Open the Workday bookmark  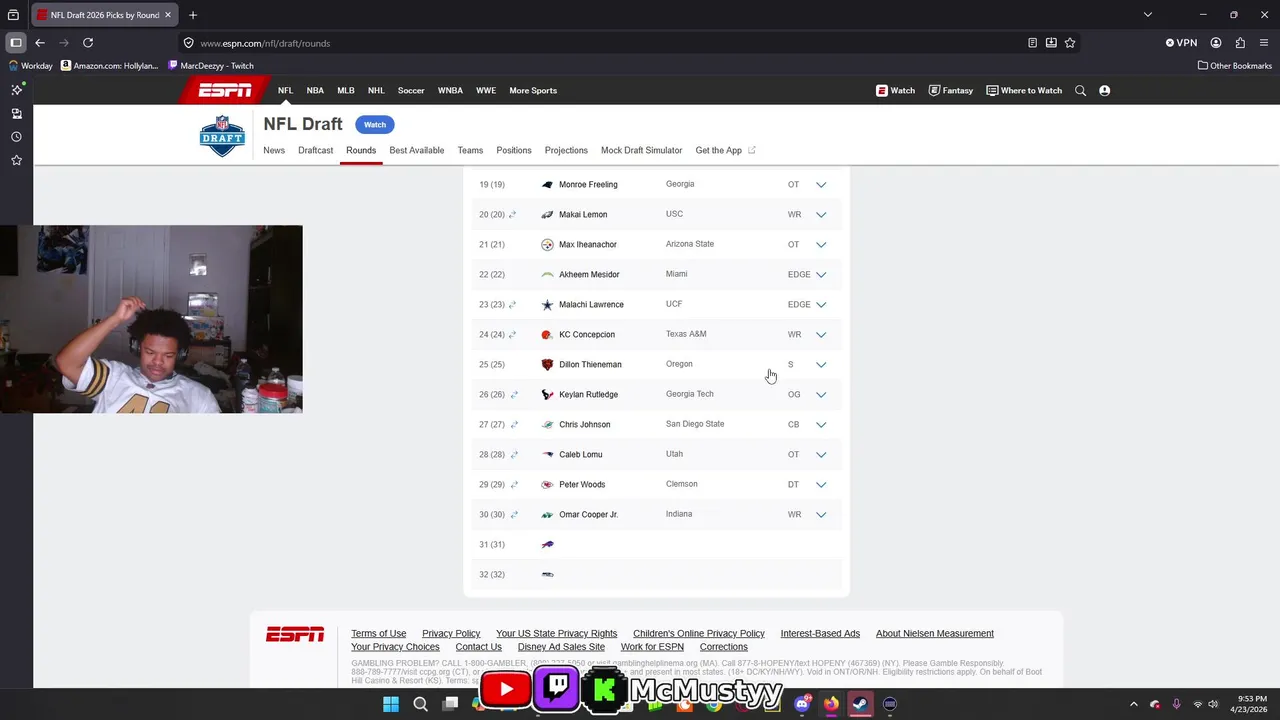pyautogui.click(x=30, y=66)
